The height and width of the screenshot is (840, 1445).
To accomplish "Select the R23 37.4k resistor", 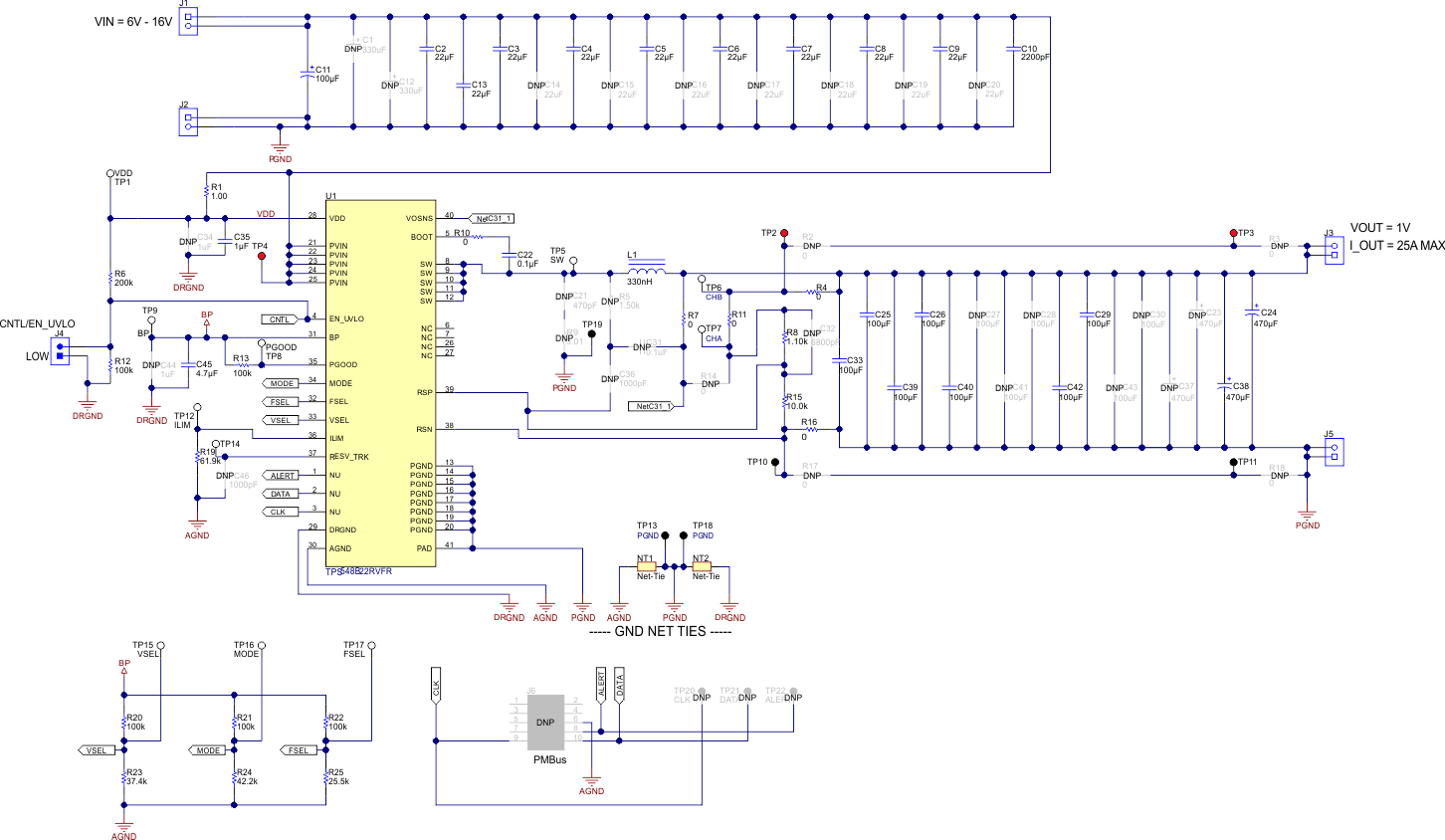I will tap(124, 776).
